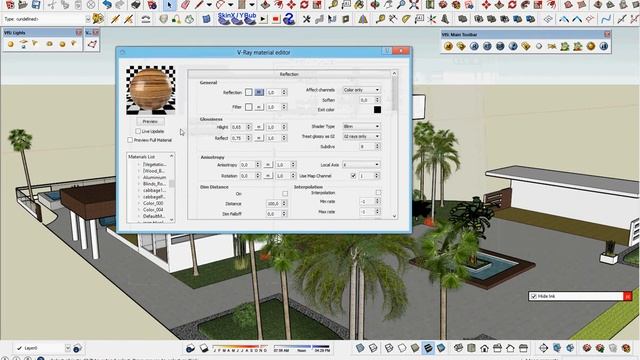Select the pencil Line tool
Viewport: 640px width, 360px height.
pyautogui.click(x=199, y=5)
